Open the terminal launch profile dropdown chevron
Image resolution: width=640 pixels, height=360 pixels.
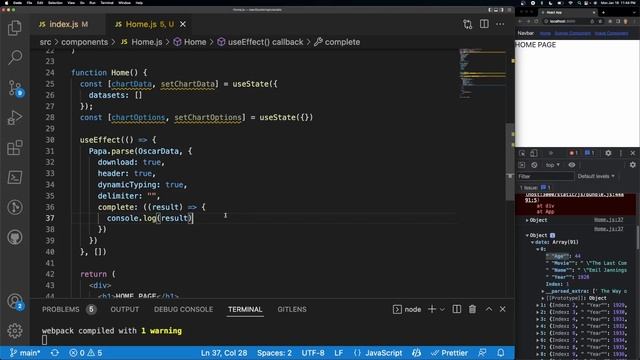pos(442,309)
